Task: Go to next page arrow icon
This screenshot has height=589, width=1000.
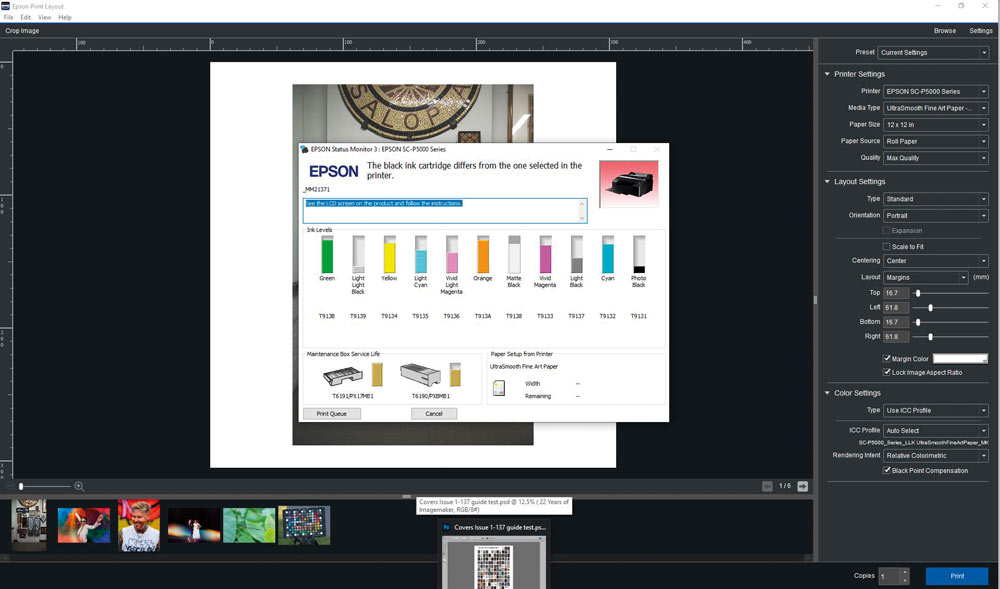Action: pyautogui.click(x=802, y=486)
